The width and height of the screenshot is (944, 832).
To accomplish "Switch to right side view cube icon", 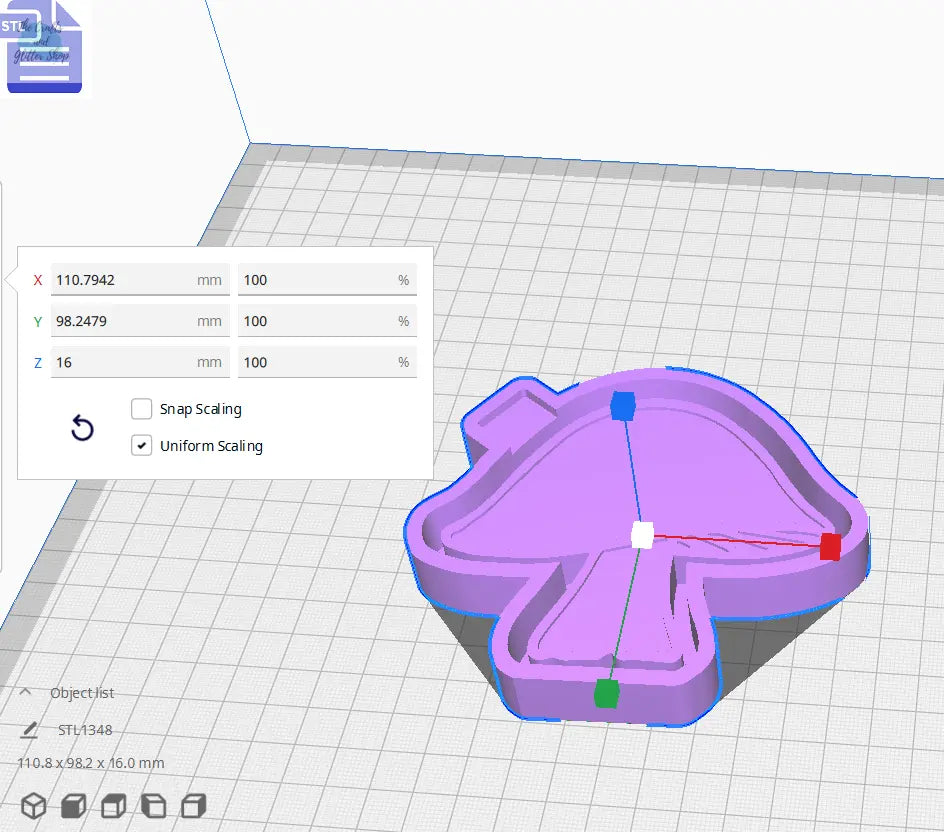I will coord(192,805).
